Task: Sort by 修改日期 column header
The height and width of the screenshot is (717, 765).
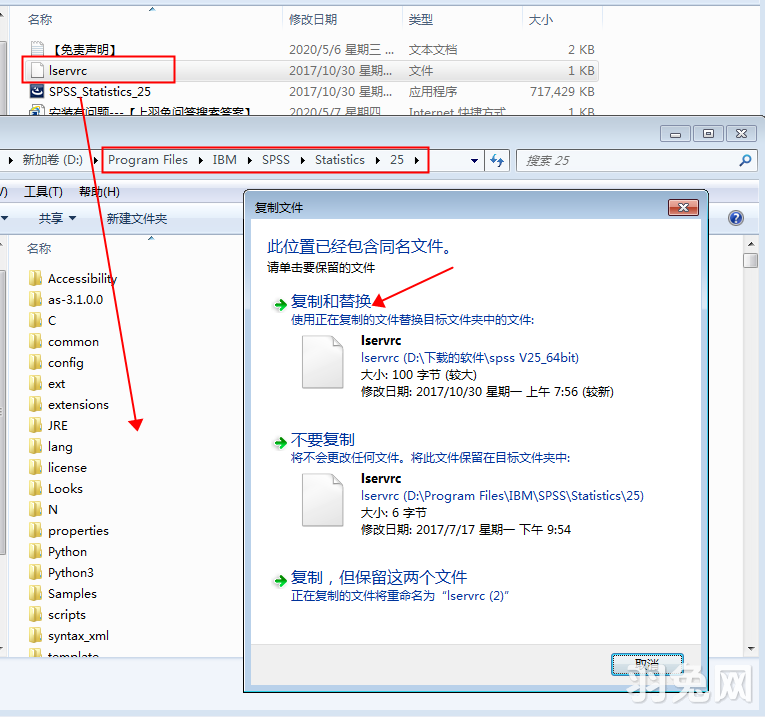Action: 313,20
